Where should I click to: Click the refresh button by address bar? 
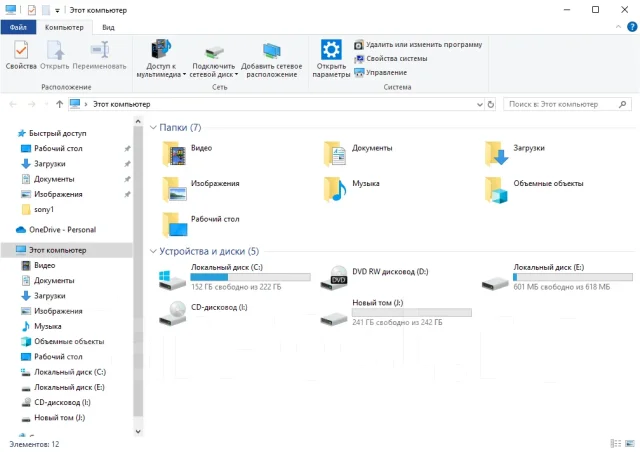pyautogui.click(x=491, y=105)
